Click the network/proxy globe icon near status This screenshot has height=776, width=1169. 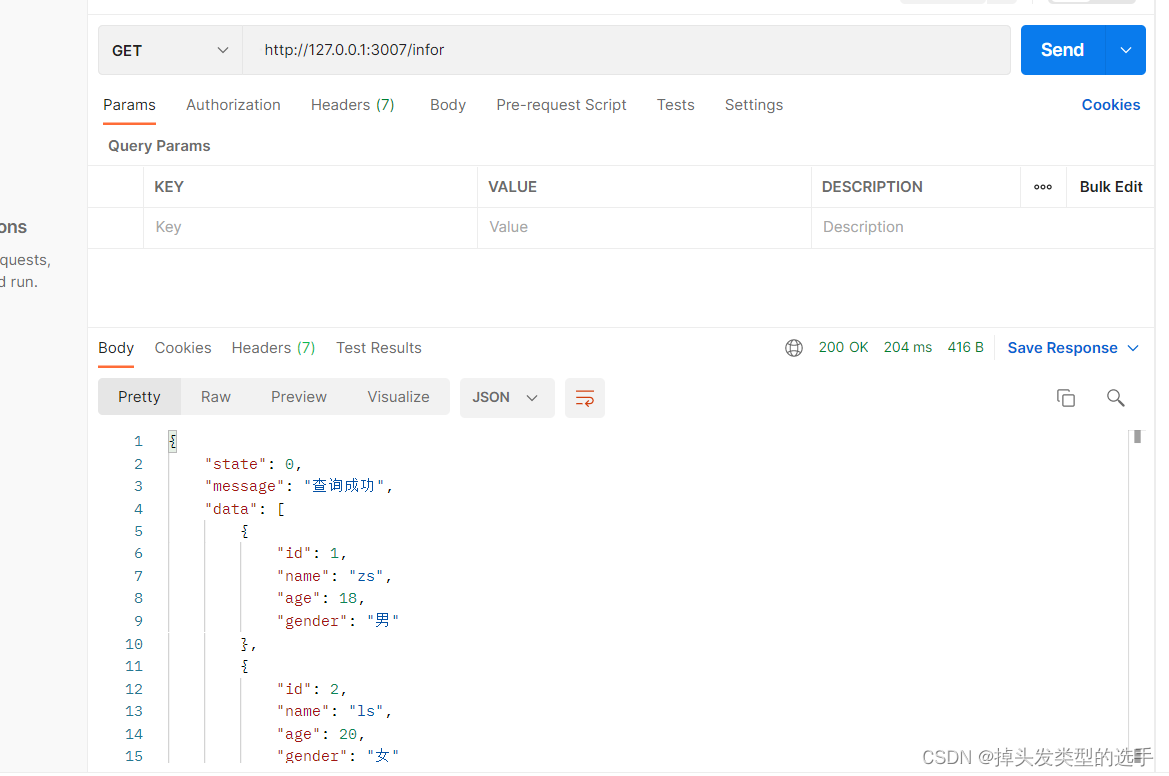(794, 347)
